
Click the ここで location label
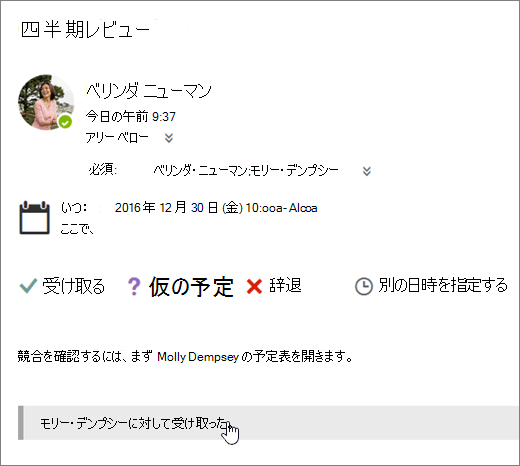coord(77,229)
